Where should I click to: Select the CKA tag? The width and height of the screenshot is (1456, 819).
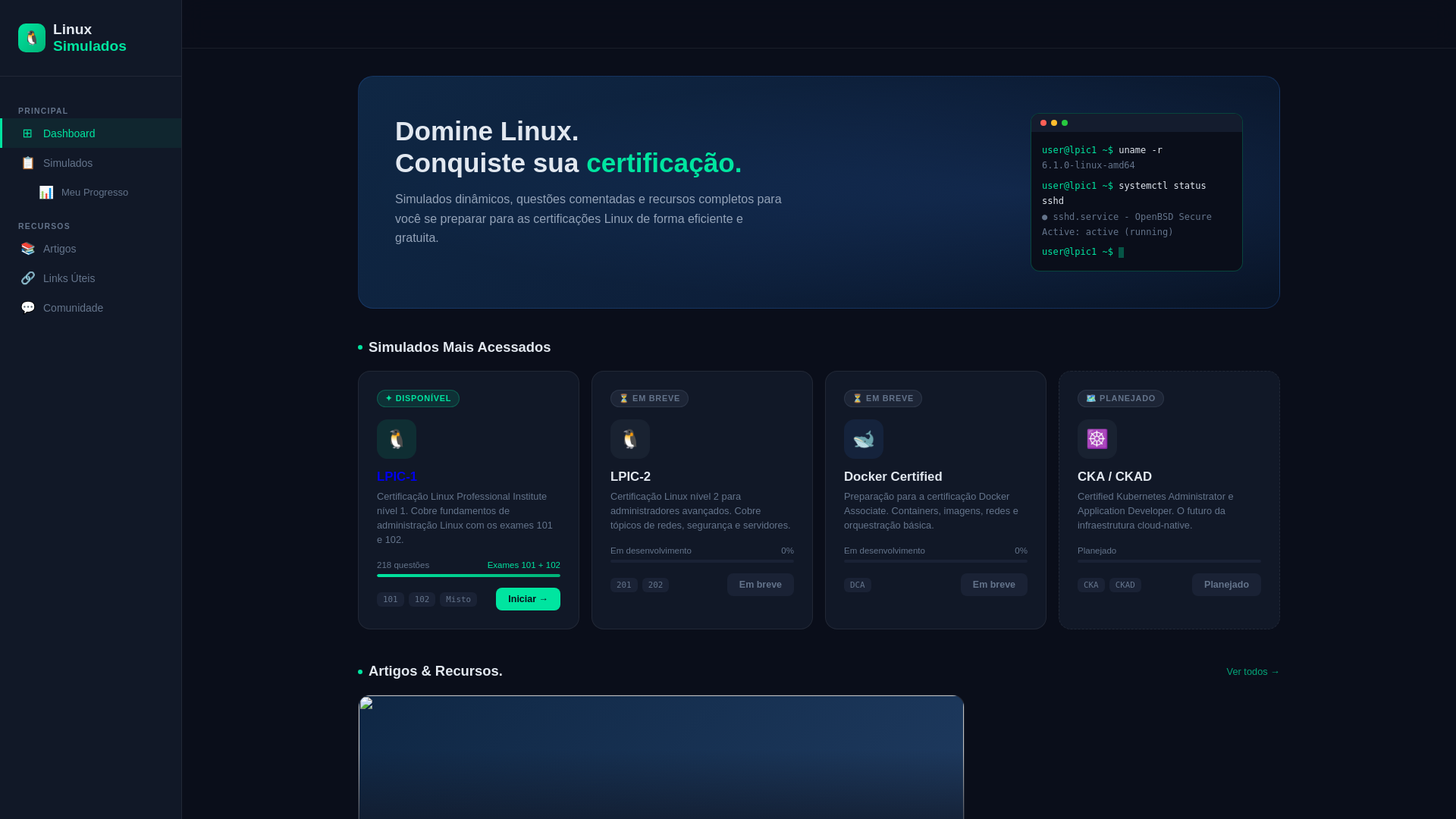[x=1091, y=585]
